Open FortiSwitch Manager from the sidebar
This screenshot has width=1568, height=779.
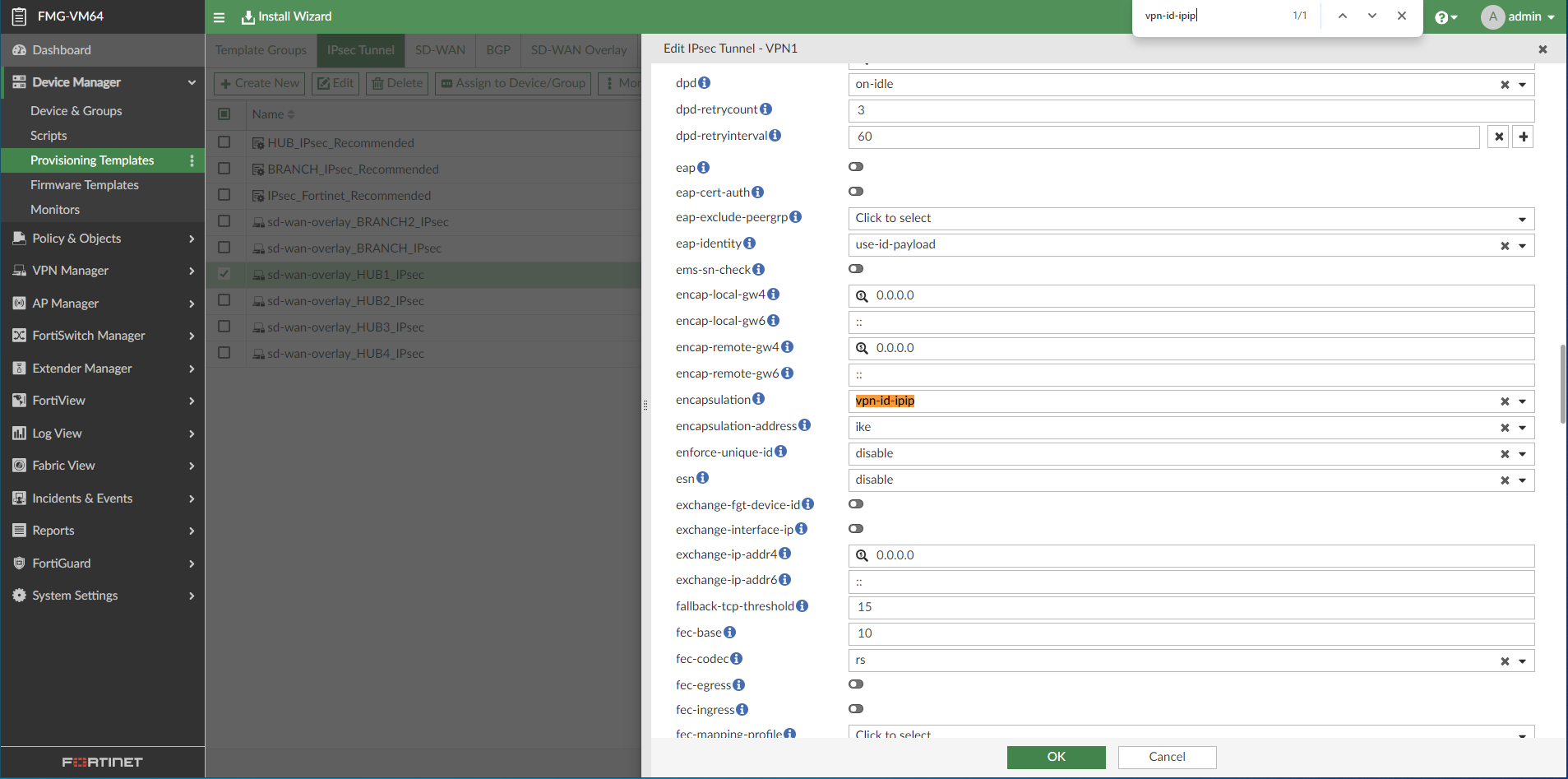86,335
